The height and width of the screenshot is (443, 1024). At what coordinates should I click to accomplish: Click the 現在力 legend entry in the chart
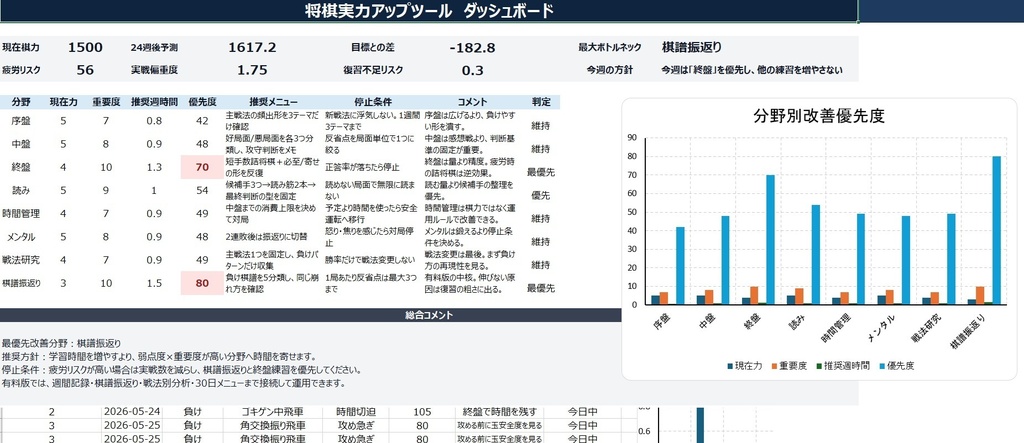[744, 366]
